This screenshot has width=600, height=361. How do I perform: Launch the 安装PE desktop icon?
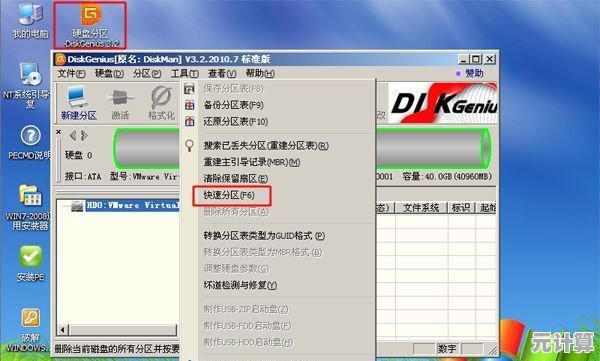[30, 264]
